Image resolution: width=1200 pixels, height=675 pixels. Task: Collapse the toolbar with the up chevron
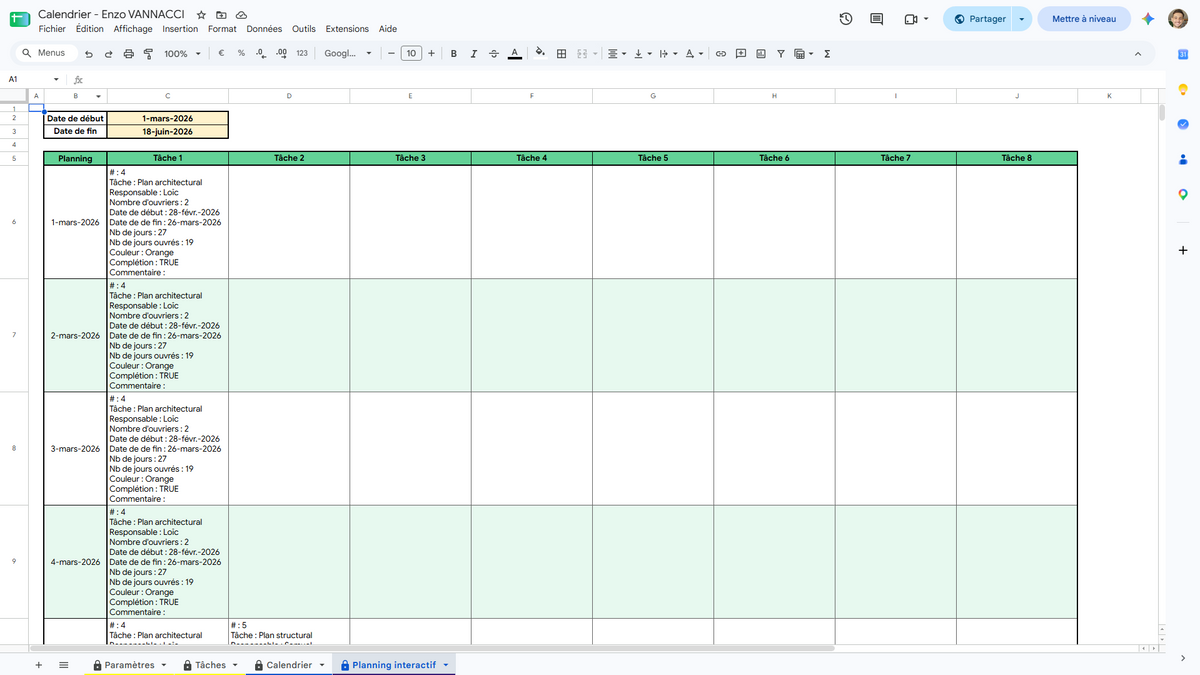[x=1138, y=53]
